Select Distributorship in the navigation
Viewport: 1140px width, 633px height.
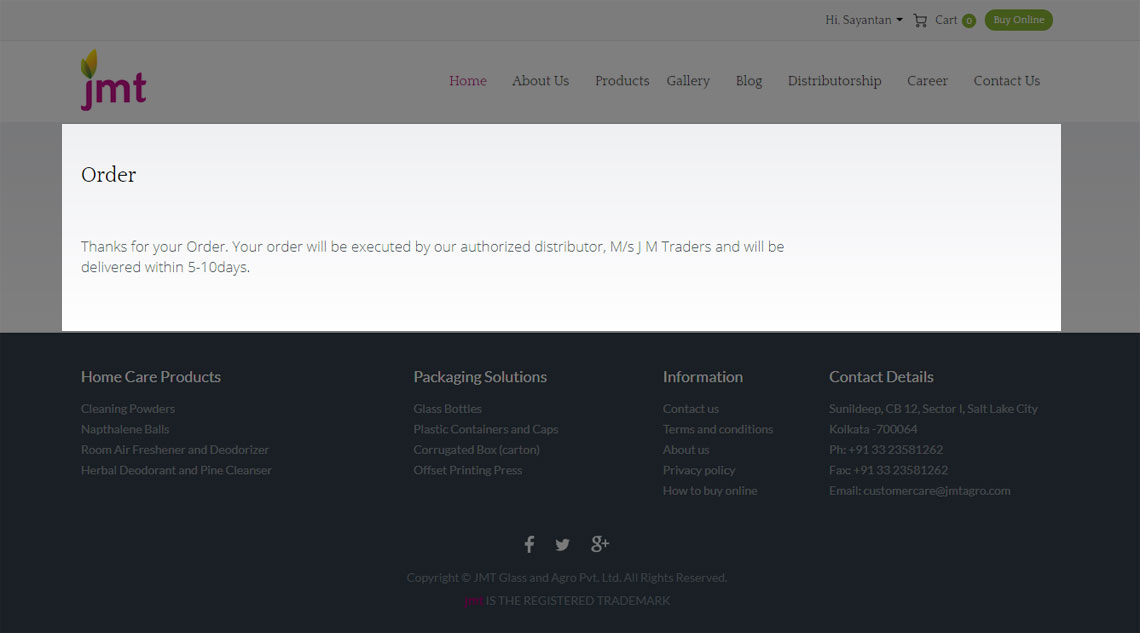(834, 81)
